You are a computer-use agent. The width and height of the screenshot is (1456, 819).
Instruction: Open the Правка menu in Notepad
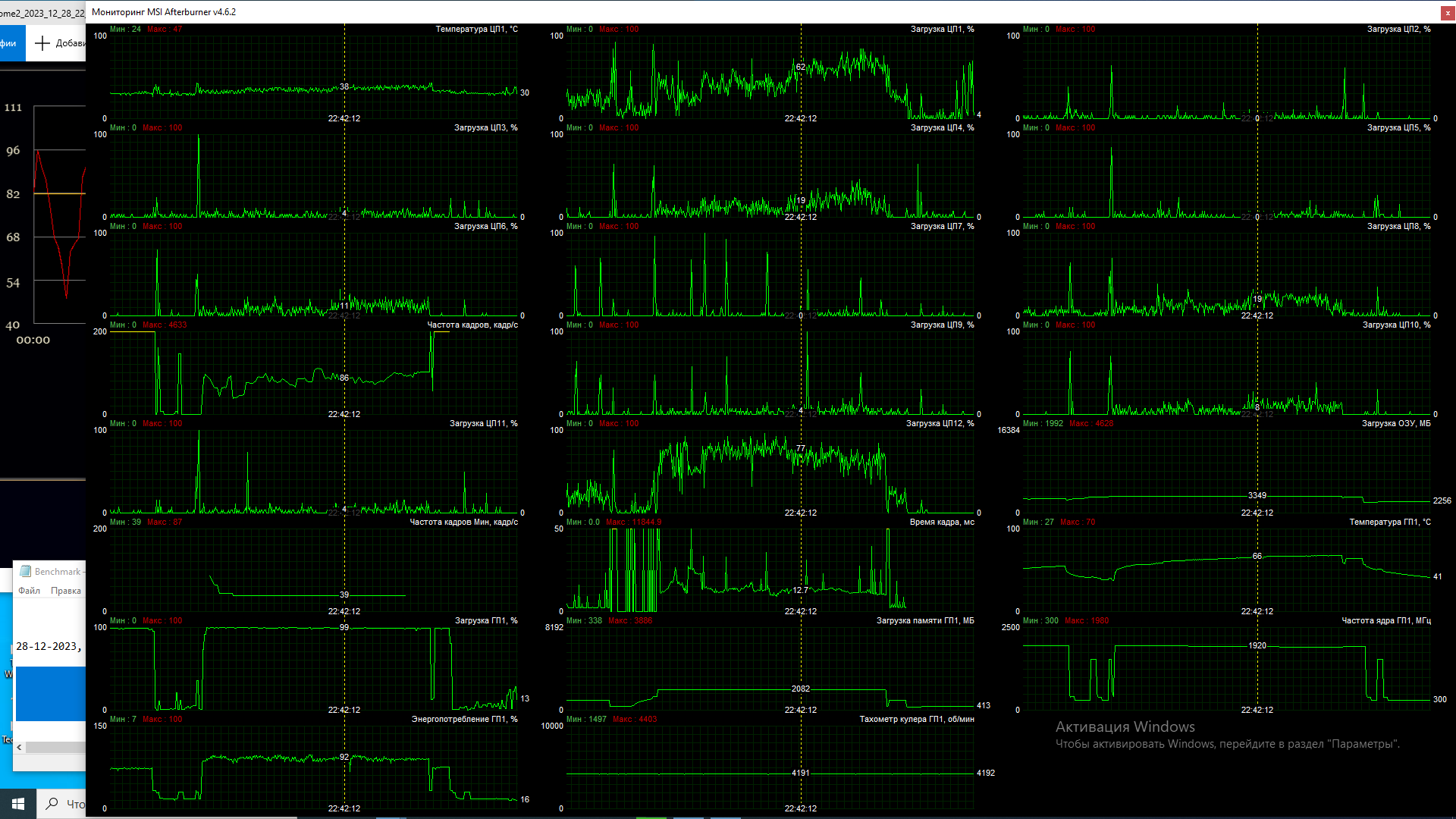coord(66,591)
